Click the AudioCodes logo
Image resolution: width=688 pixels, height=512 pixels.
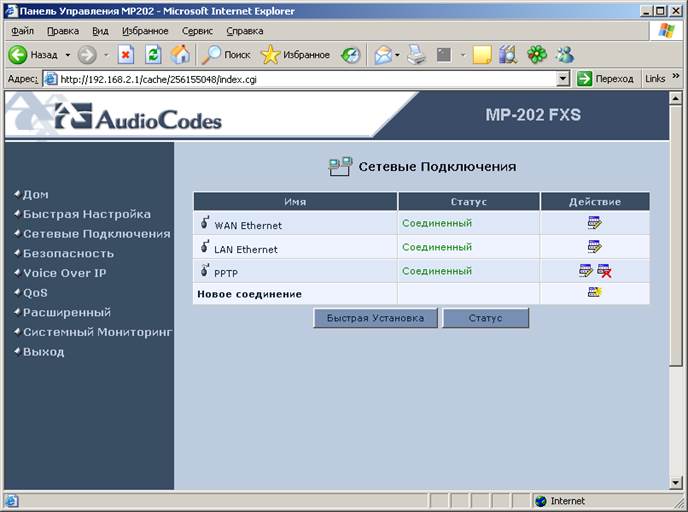click(138, 117)
